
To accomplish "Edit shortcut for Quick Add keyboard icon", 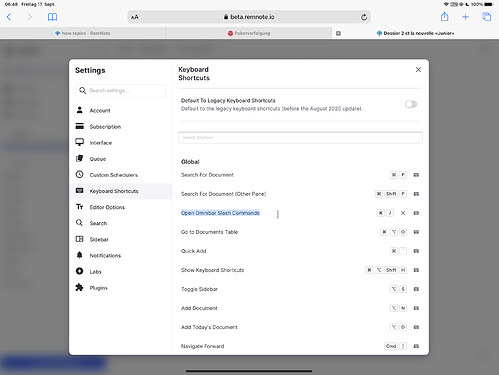I will (416, 251).
